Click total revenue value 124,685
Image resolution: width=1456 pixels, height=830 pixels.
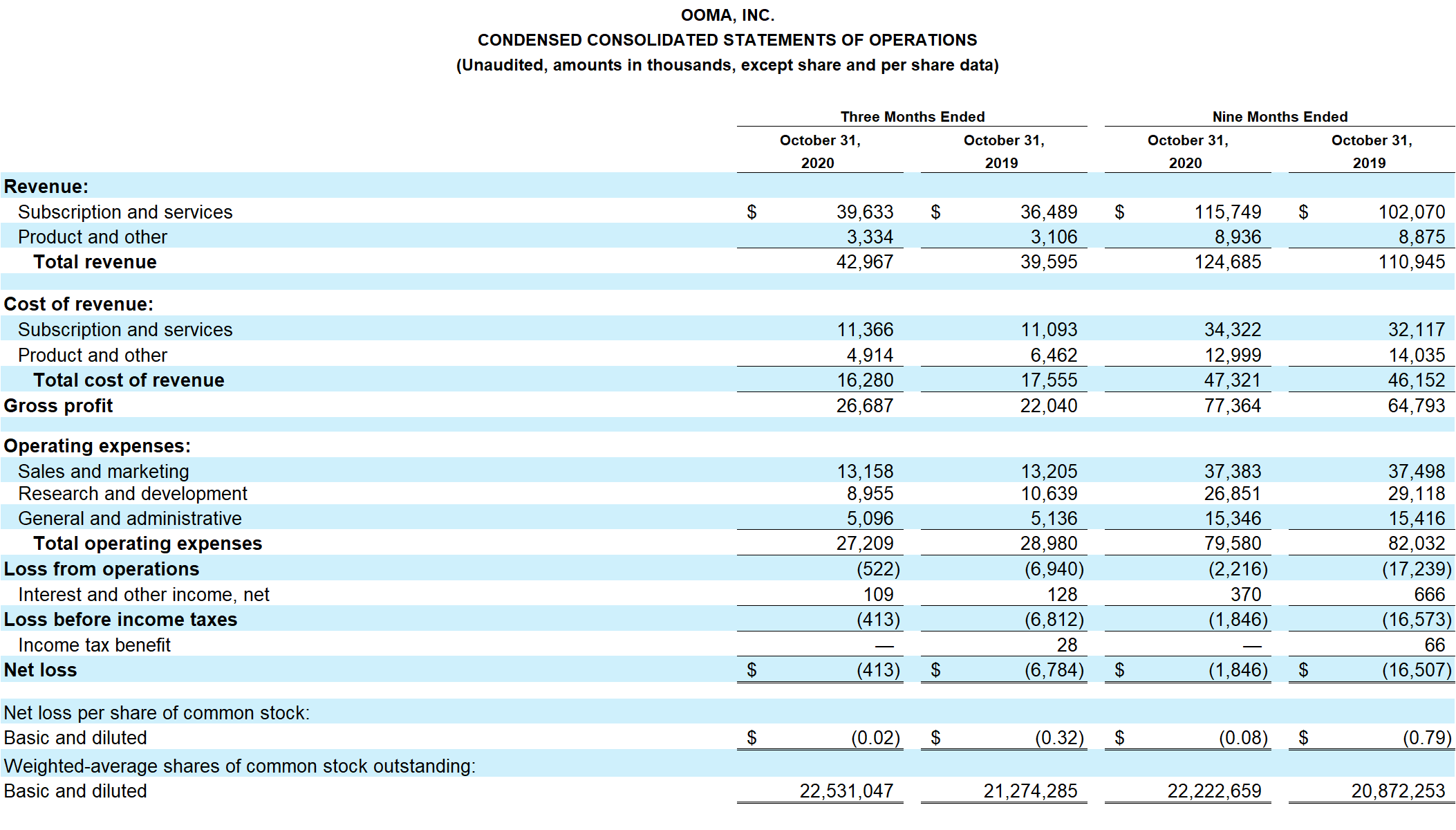point(1227,262)
